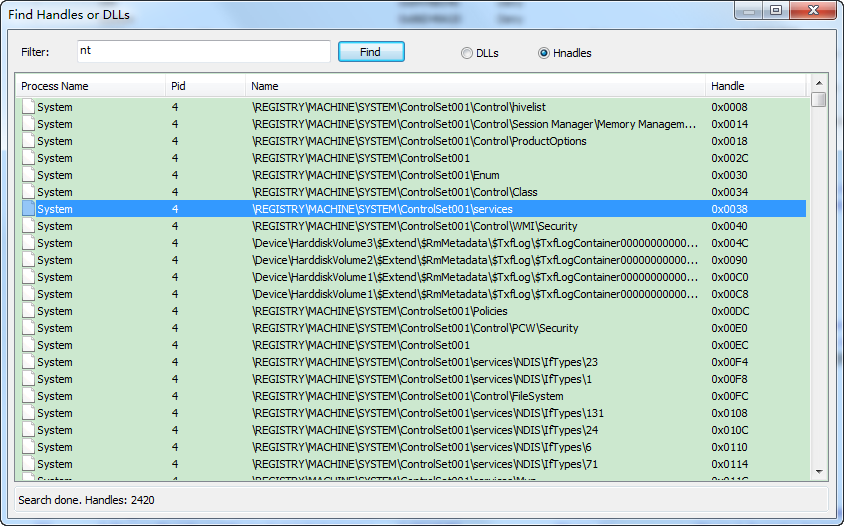Click file icon of handle 0x0114 row

[x=28, y=464]
